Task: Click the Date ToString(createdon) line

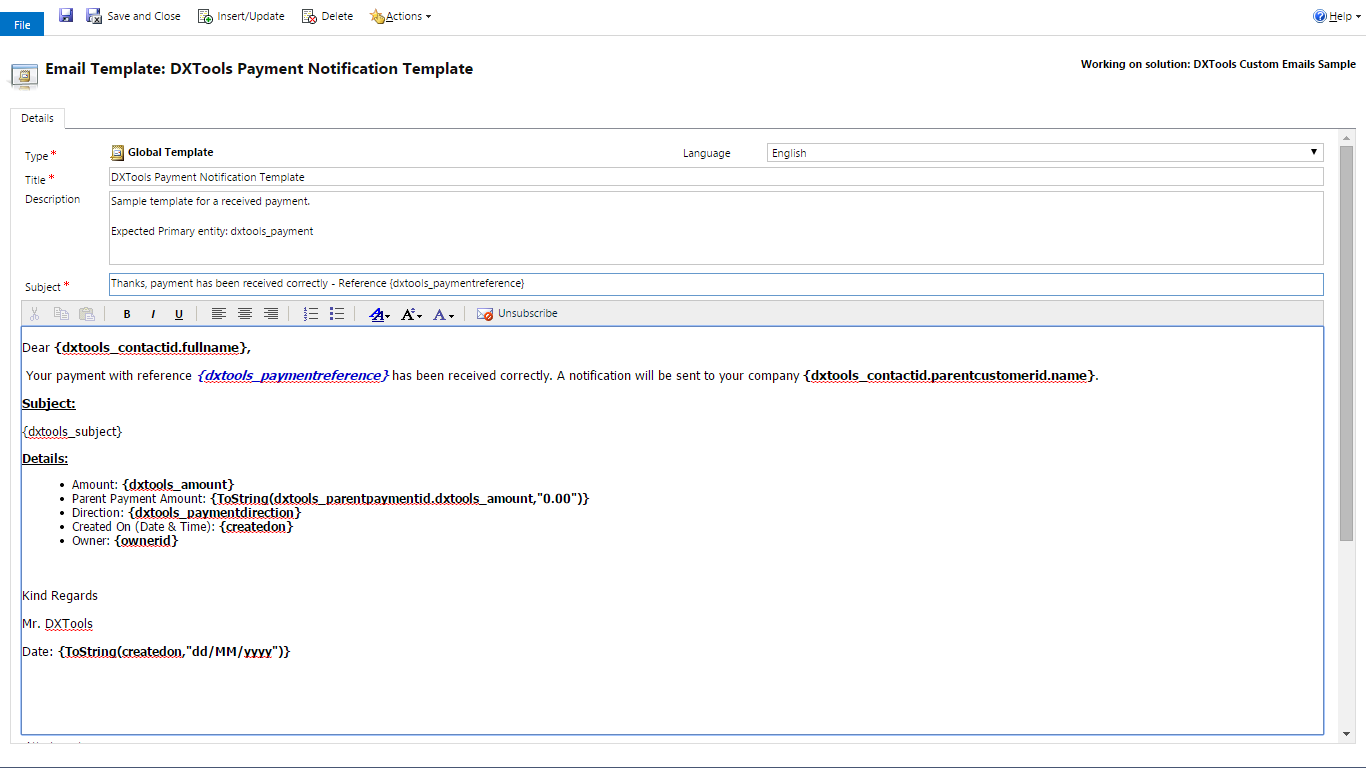Action: click(x=156, y=651)
